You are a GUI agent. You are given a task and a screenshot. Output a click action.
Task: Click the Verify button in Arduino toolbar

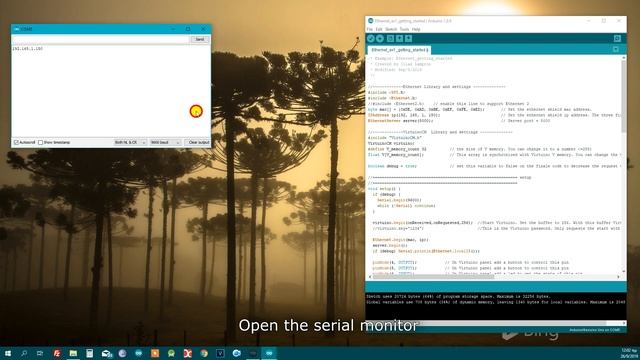tap(371, 38)
